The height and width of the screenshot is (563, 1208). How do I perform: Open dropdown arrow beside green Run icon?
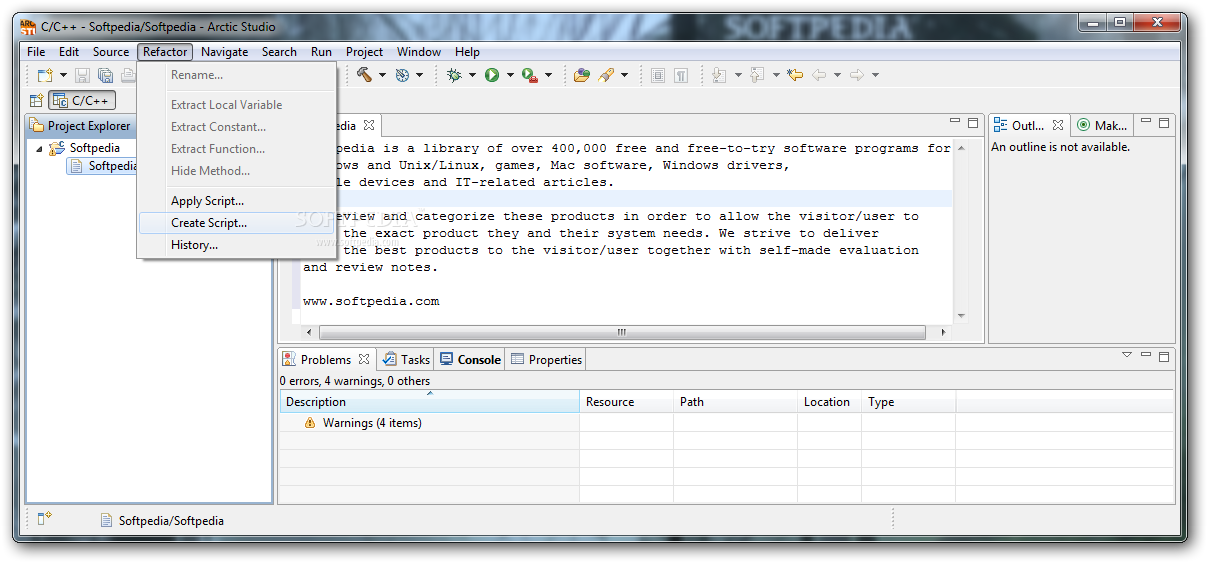pyautogui.click(x=509, y=75)
